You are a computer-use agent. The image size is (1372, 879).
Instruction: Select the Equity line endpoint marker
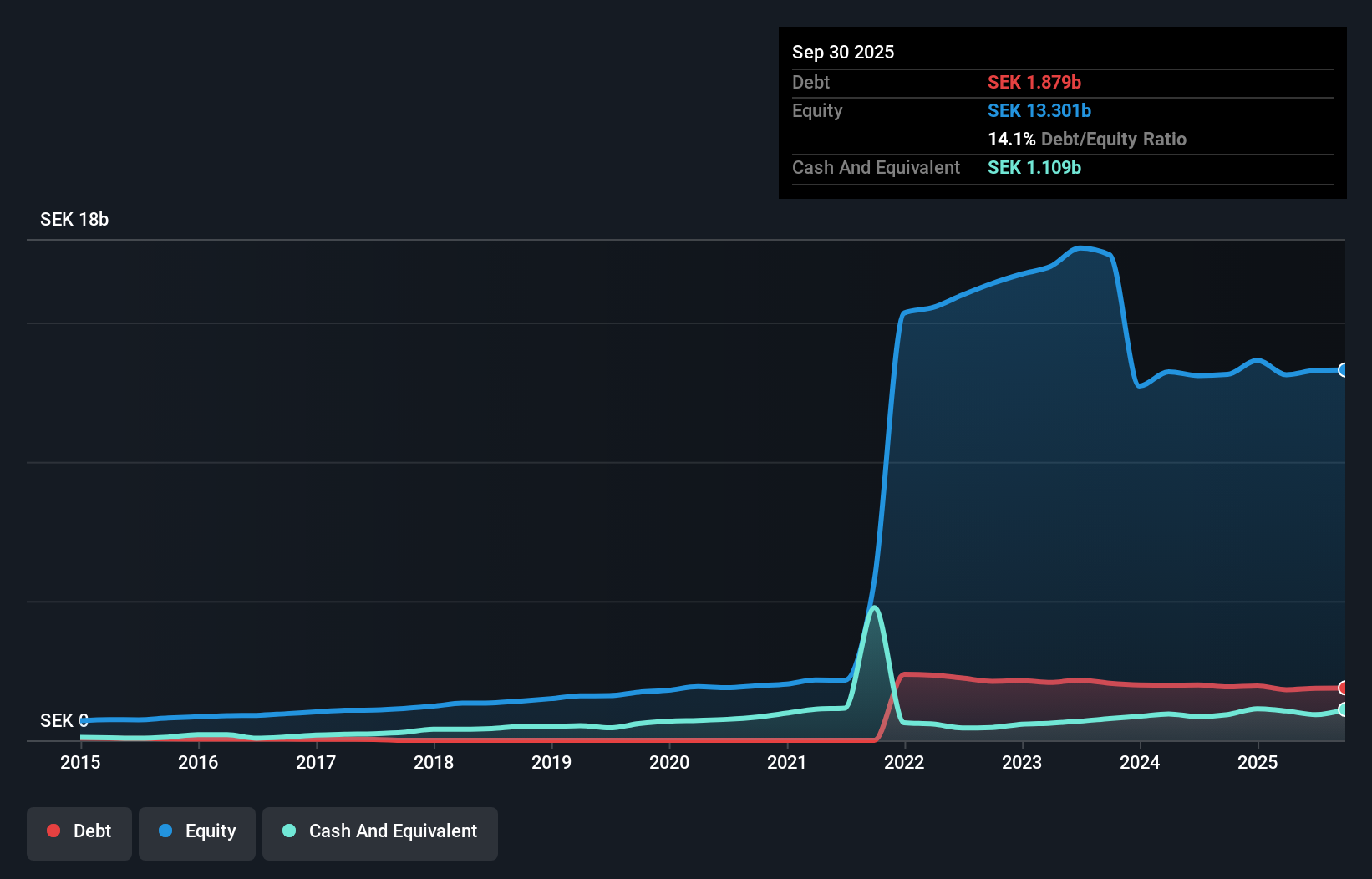tap(1343, 369)
